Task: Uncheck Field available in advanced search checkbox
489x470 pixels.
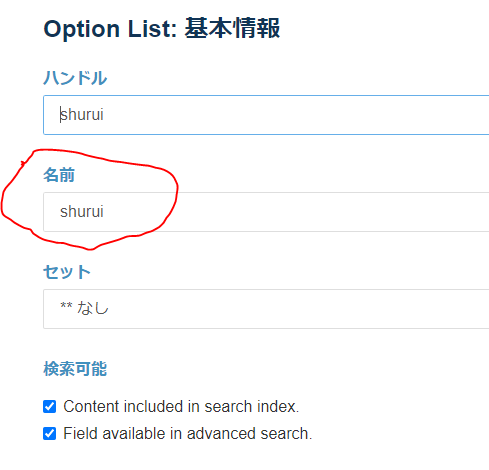Action: coord(49,434)
